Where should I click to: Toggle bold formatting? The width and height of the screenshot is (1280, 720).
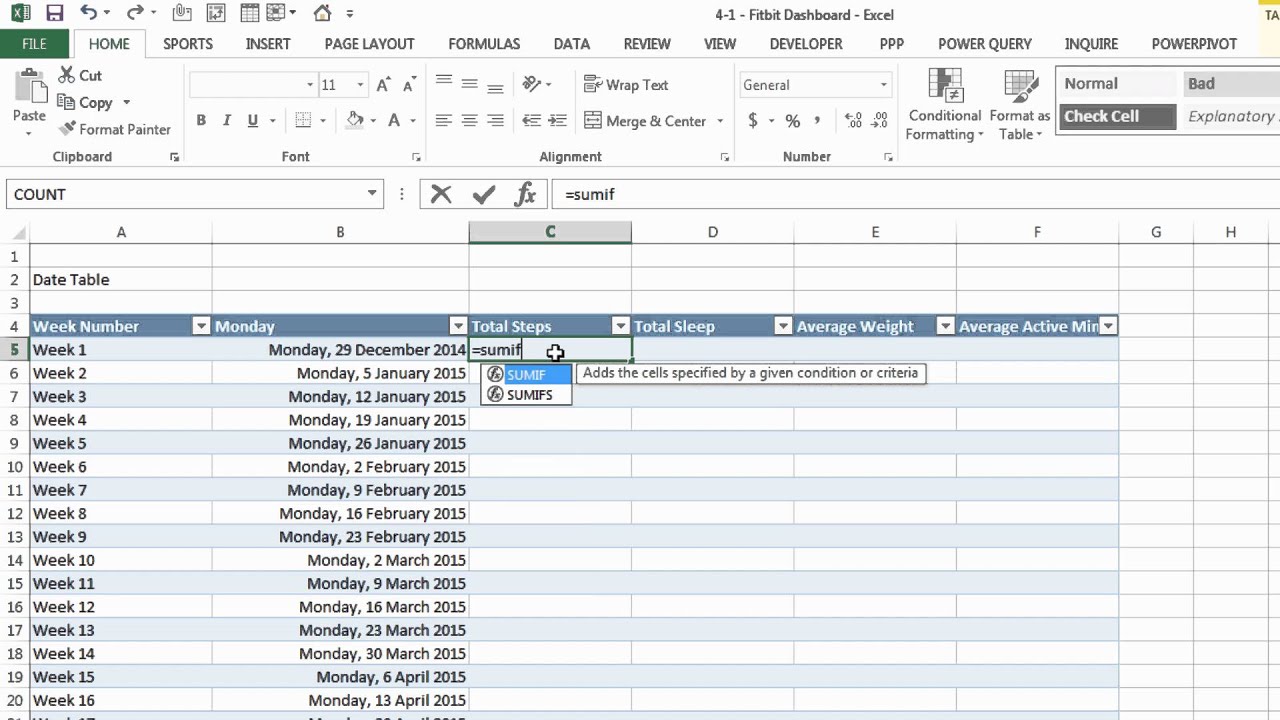pyautogui.click(x=201, y=121)
